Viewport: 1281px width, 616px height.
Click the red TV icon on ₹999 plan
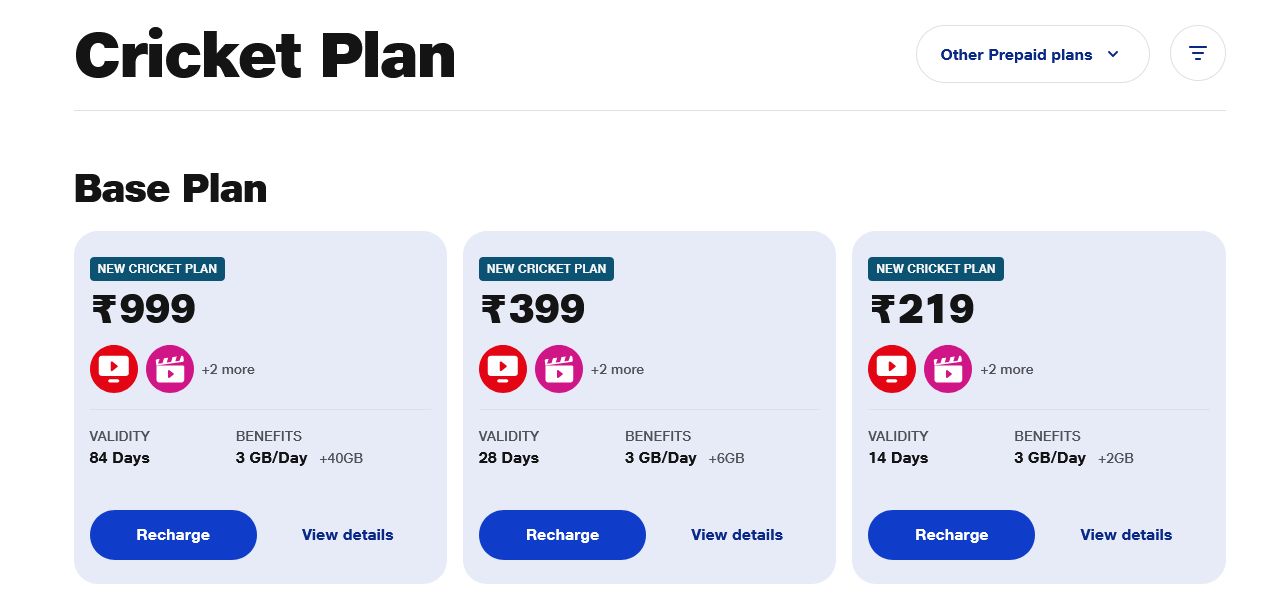(114, 369)
